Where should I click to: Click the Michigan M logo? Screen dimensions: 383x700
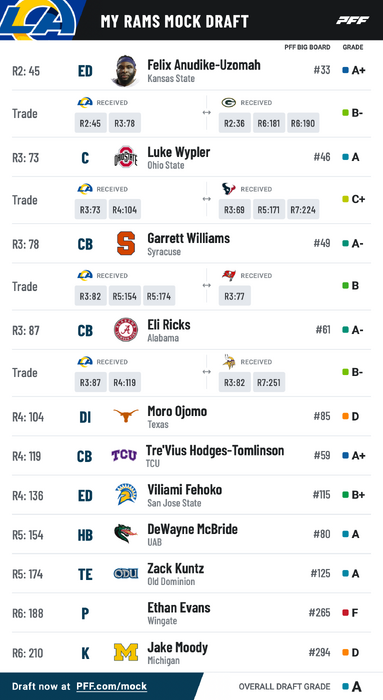pos(125,652)
